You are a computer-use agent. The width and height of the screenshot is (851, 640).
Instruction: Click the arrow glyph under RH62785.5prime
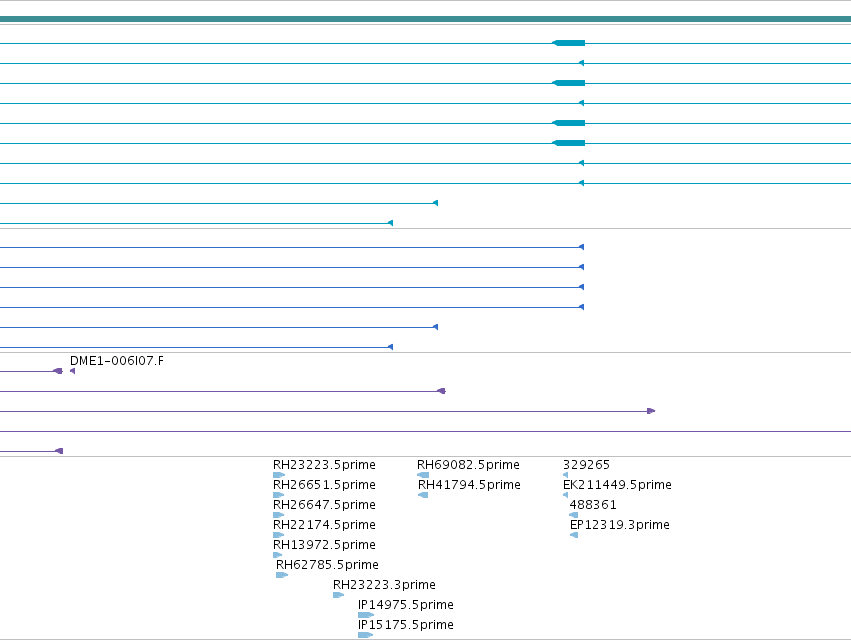(282, 575)
